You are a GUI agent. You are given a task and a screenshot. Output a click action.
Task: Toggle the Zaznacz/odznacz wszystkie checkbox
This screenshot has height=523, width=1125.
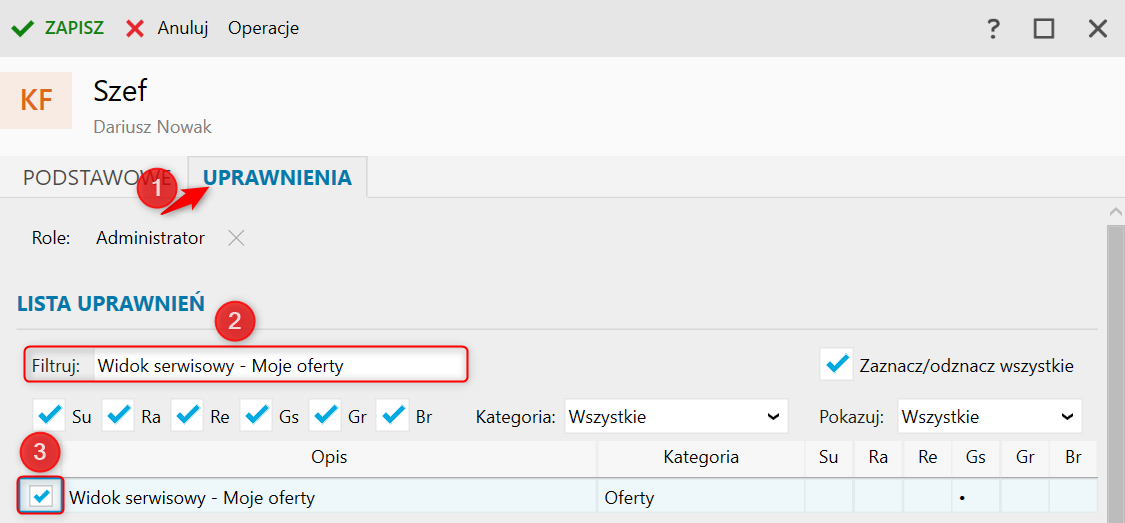(835, 365)
